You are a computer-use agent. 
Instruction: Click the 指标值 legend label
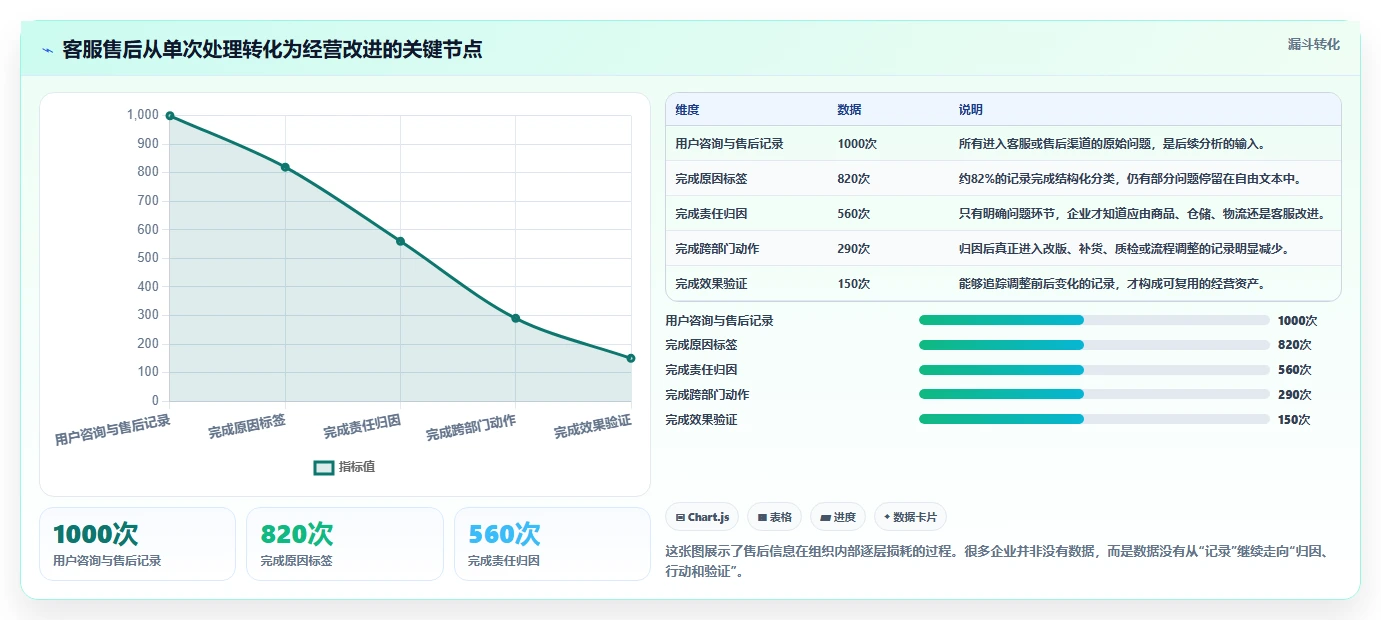[x=357, y=467]
